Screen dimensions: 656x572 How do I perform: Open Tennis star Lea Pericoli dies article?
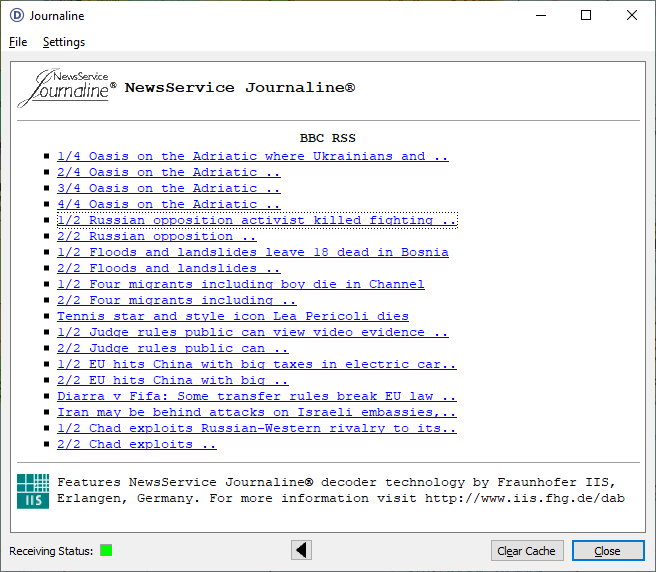tap(232, 316)
